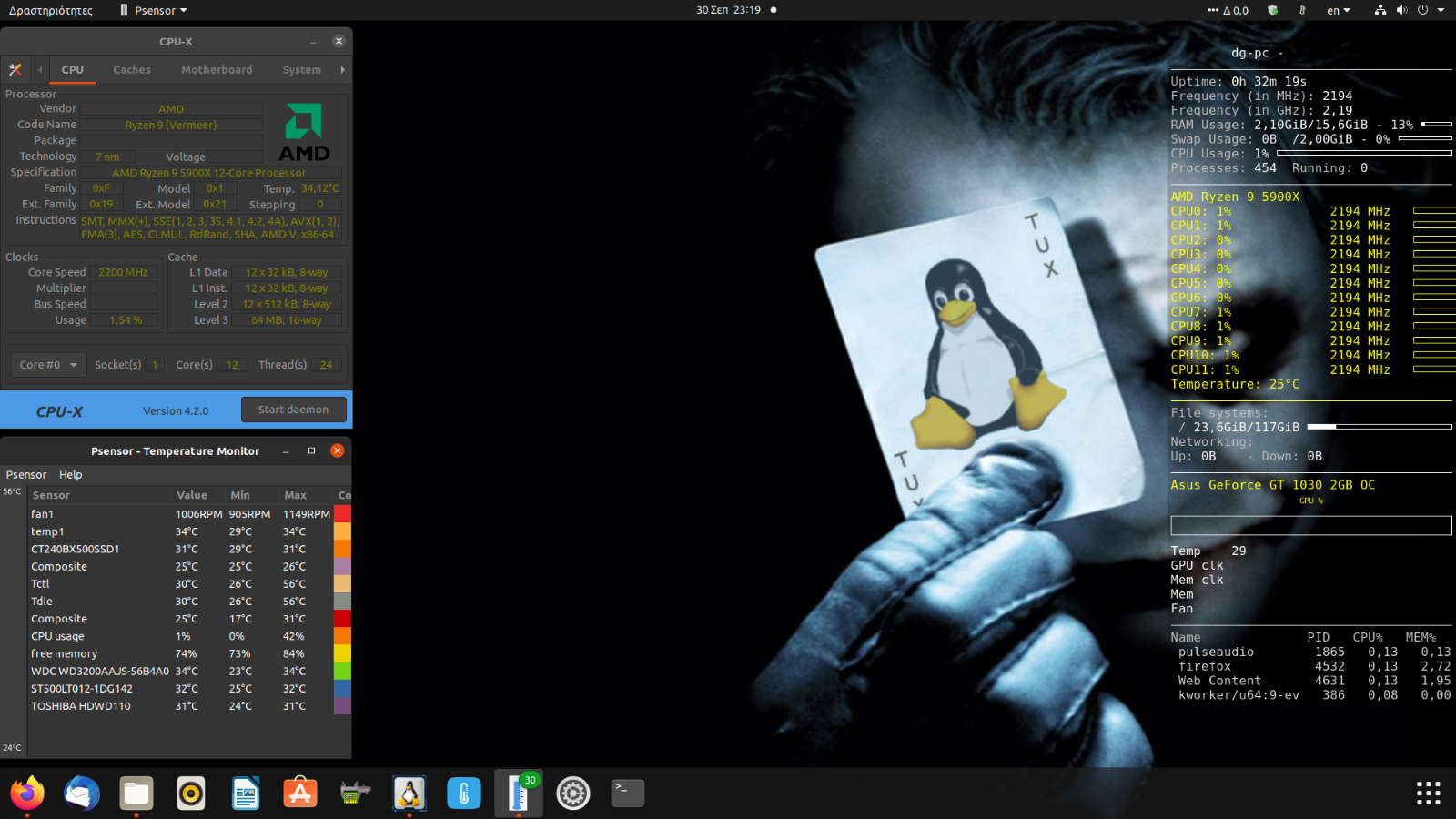
Task: Click the Start daemon button
Action: 294,409
